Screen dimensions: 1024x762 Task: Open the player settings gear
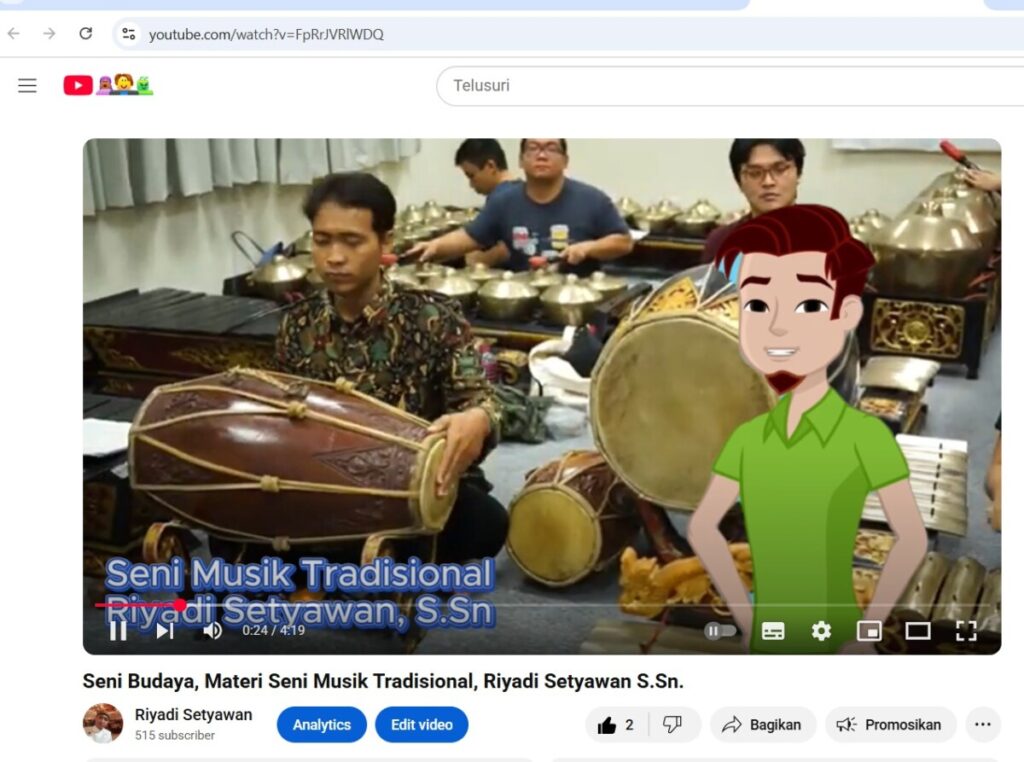point(821,631)
